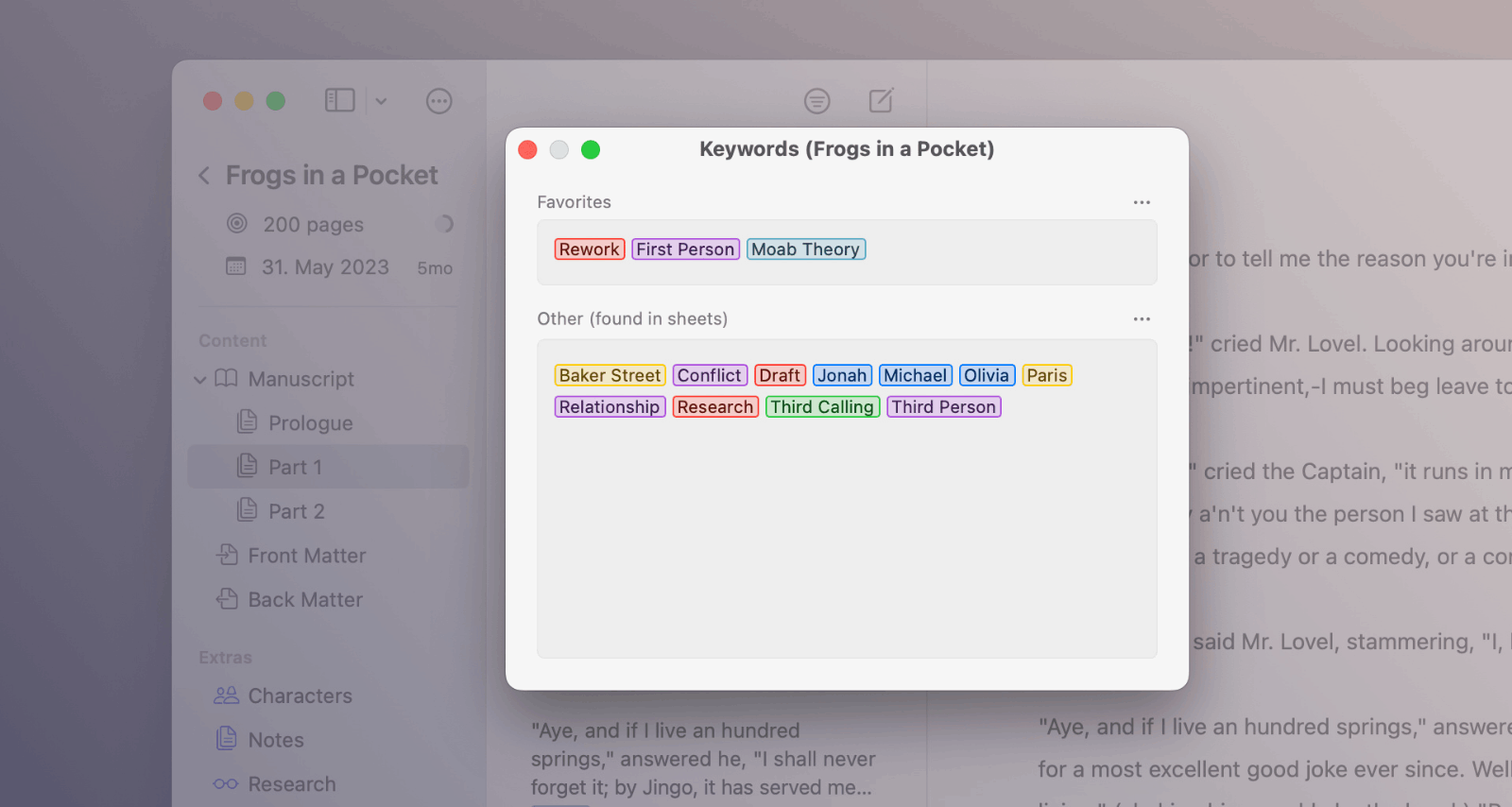The height and width of the screenshot is (807, 1512).
Task: Select Part 2 in the sidebar
Action: click(x=296, y=511)
